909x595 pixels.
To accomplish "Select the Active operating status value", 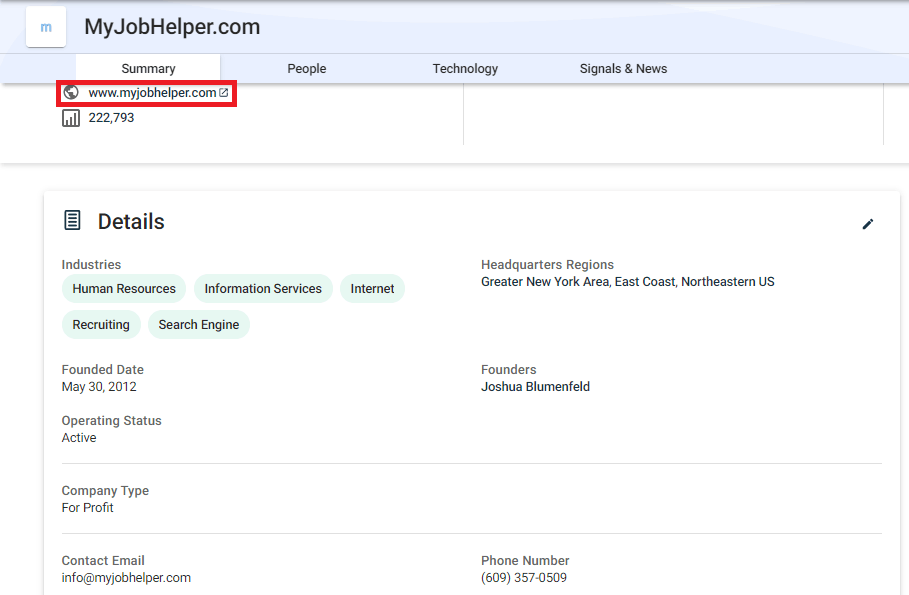I will point(79,438).
